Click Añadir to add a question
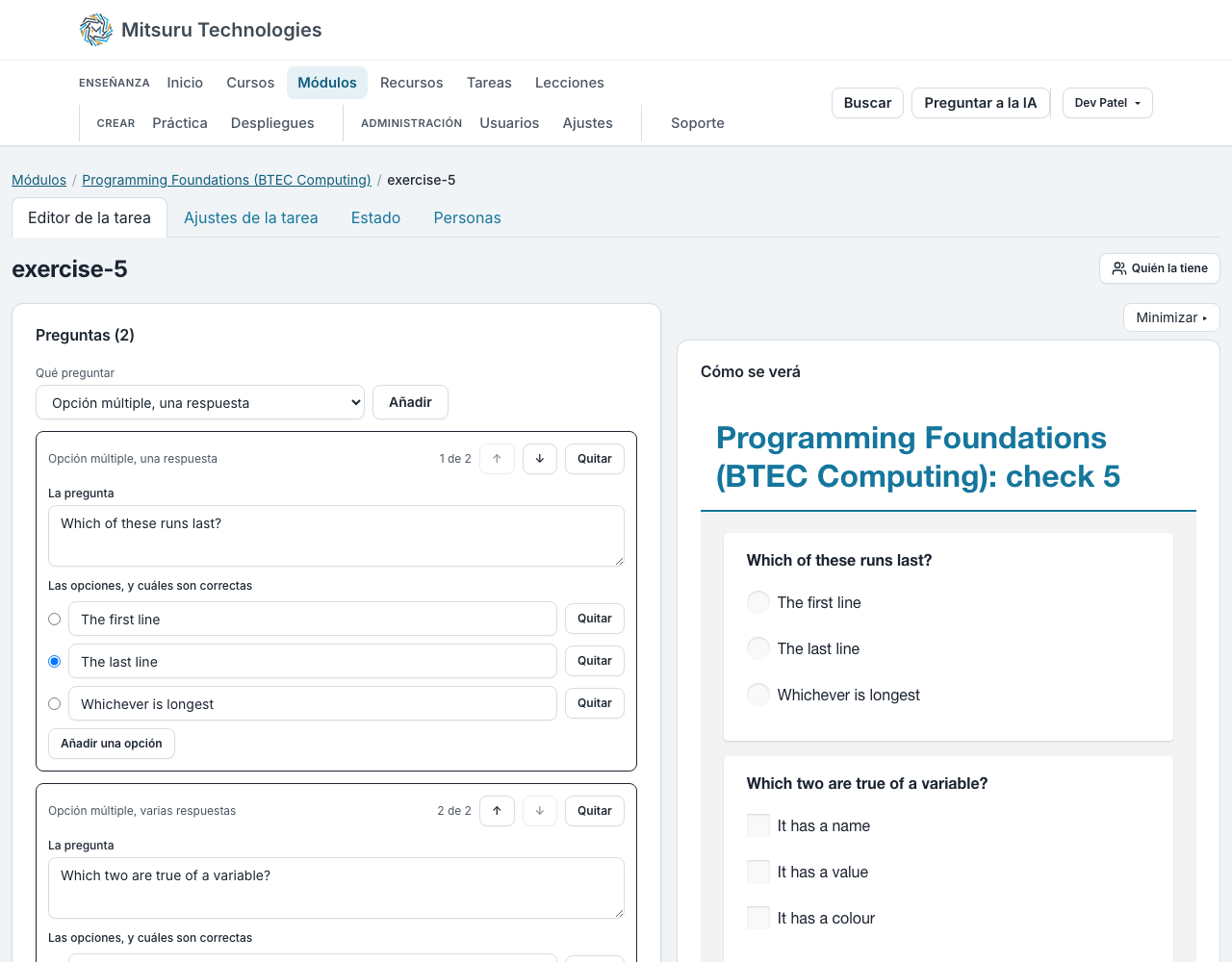The width and height of the screenshot is (1232, 962). pyautogui.click(x=410, y=402)
